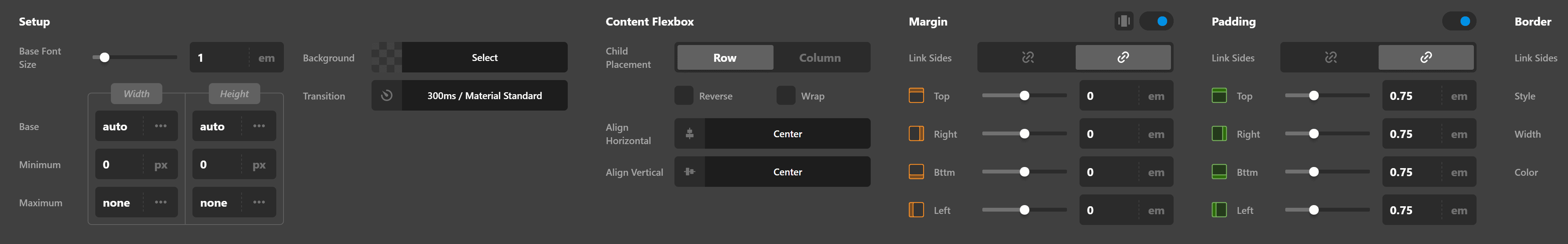Click the padding link sides icon
1568x244 pixels.
[1426, 57]
